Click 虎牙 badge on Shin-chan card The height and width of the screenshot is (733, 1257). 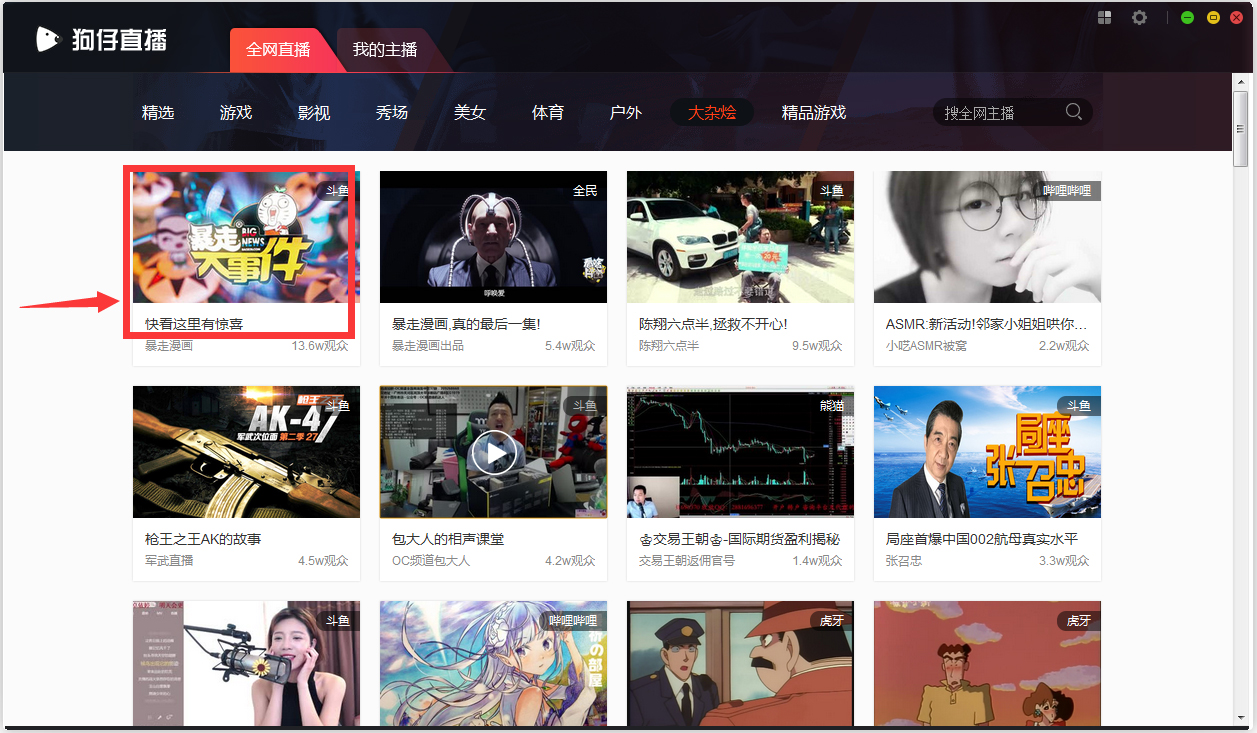point(1079,620)
